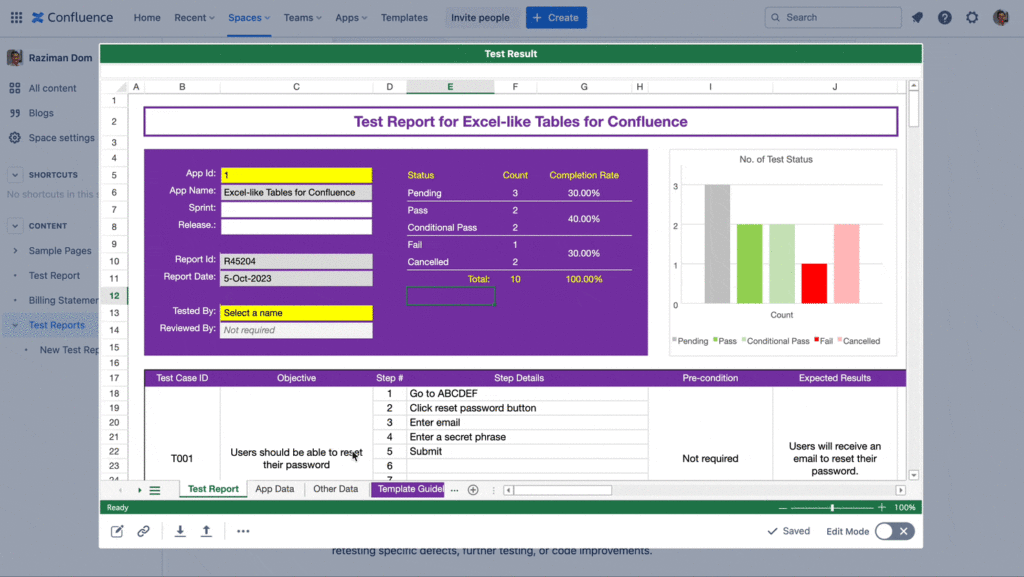1024x577 pixels.
Task: Select the yellow App Id cell
Action: (296, 175)
